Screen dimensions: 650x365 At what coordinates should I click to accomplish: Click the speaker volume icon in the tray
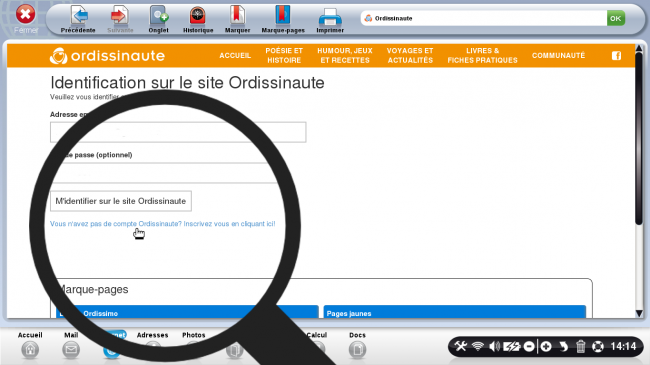click(494, 346)
